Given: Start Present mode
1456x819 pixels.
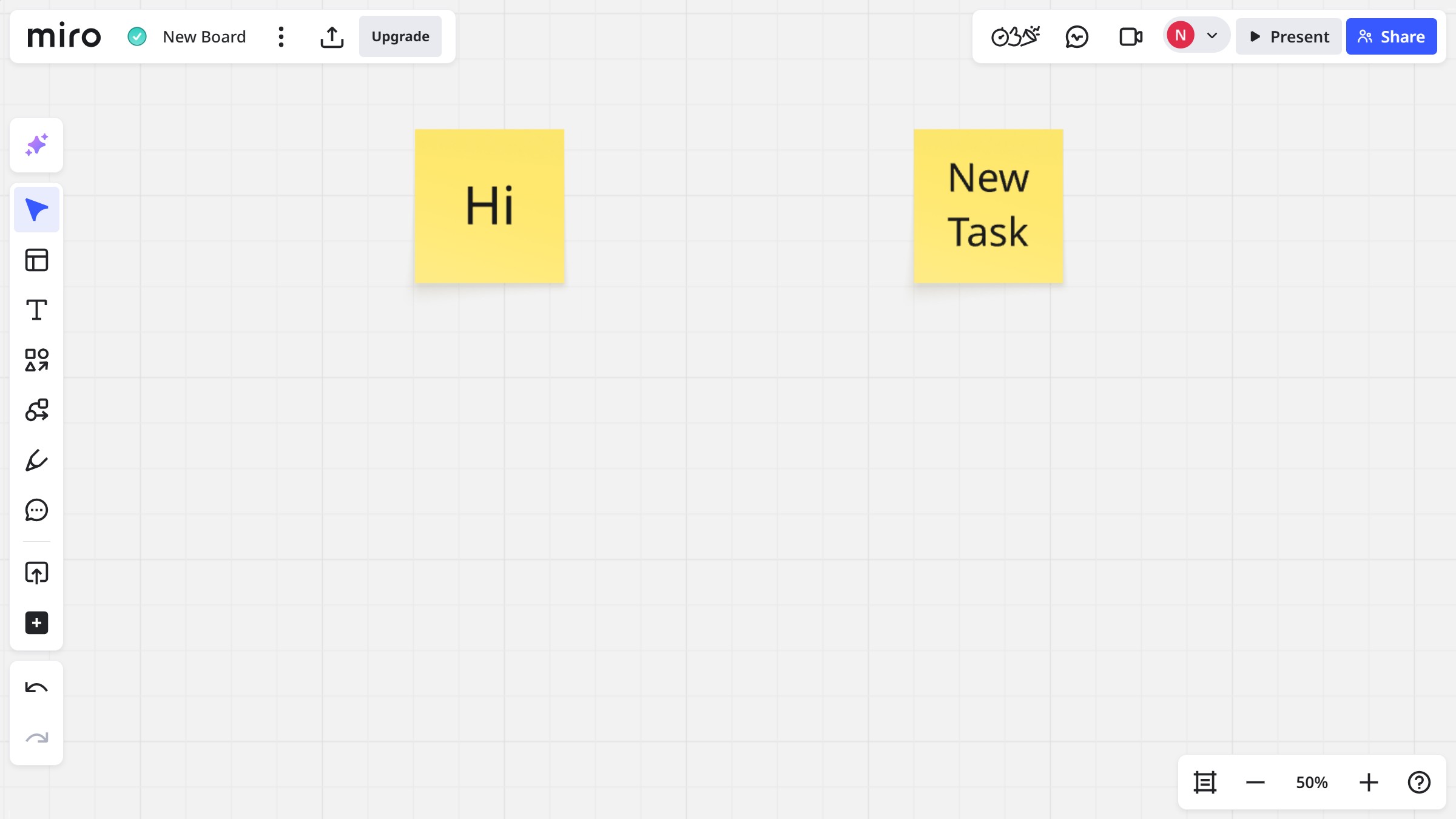Looking at the screenshot, I should pyautogui.click(x=1289, y=36).
